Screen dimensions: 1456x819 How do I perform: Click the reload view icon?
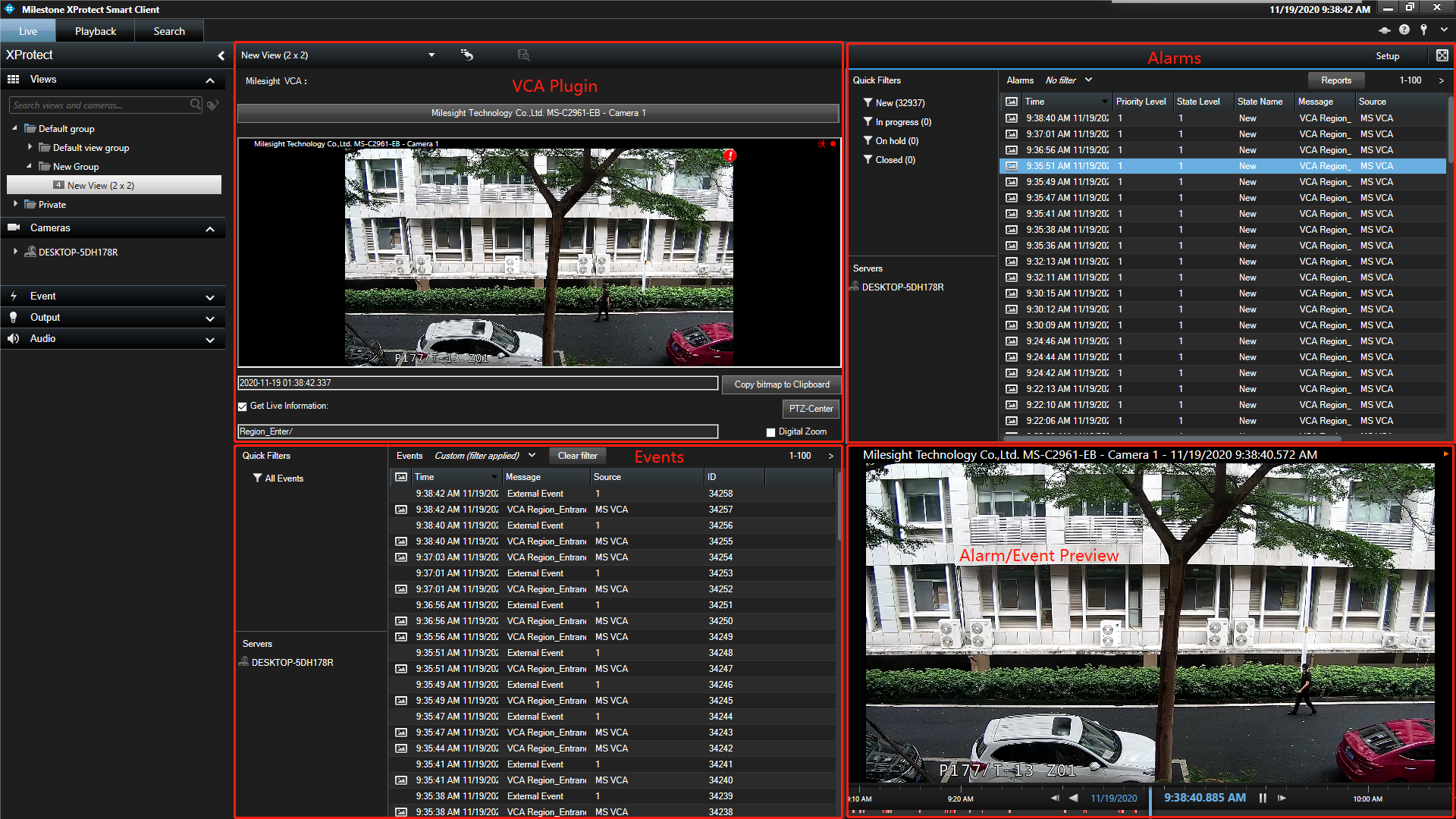[467, 55]
